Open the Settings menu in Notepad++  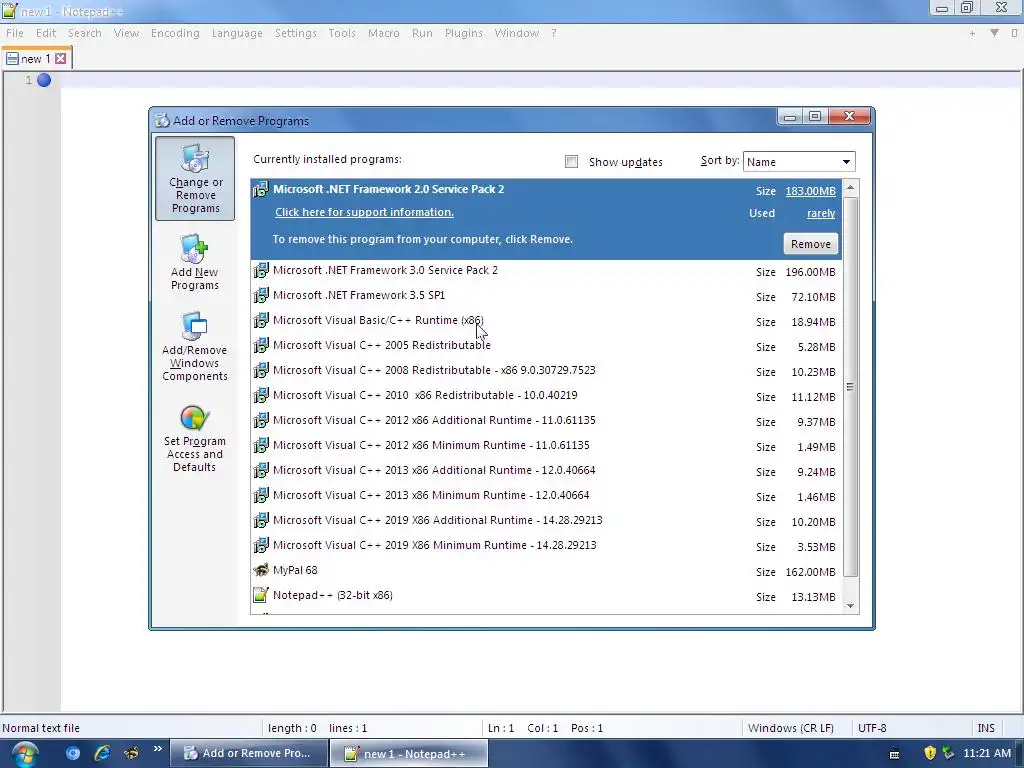295,33
